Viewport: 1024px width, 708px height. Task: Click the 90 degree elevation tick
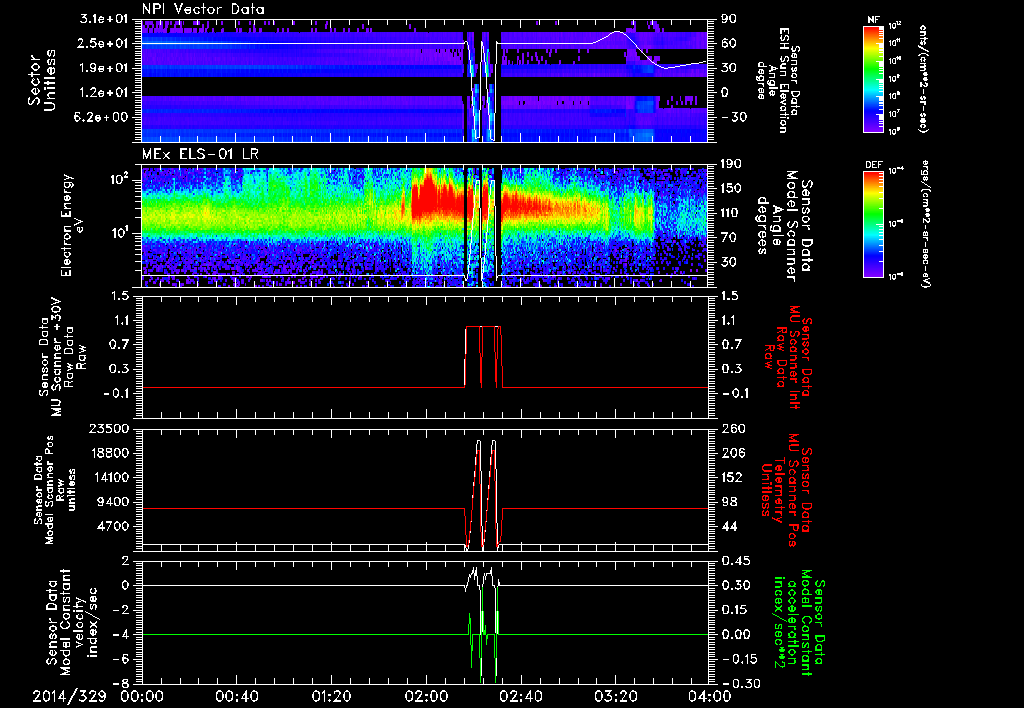pos(729,19)
